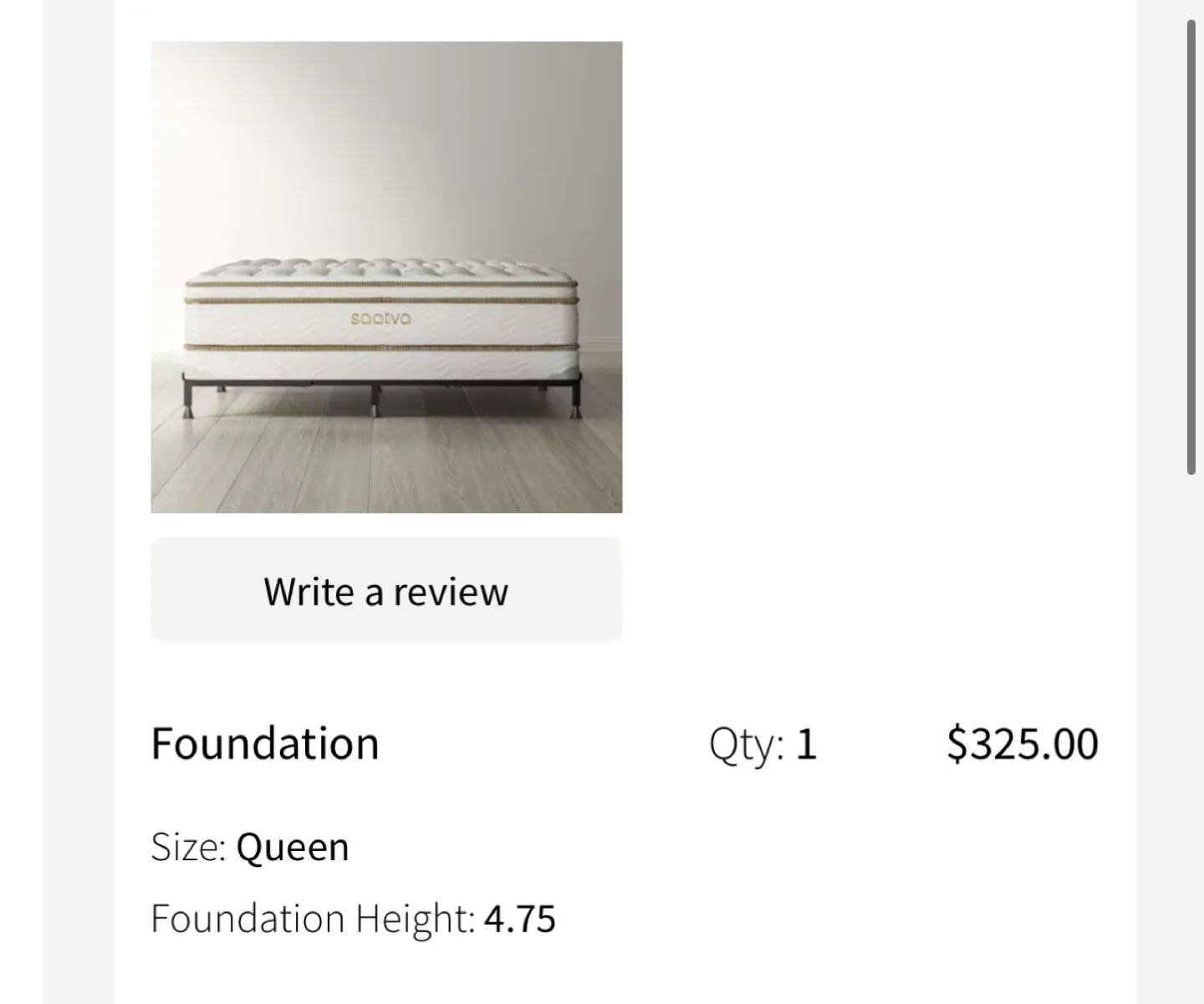Open the Saatva mattress product image
Screen dimensions: 1204x1004
386,277
